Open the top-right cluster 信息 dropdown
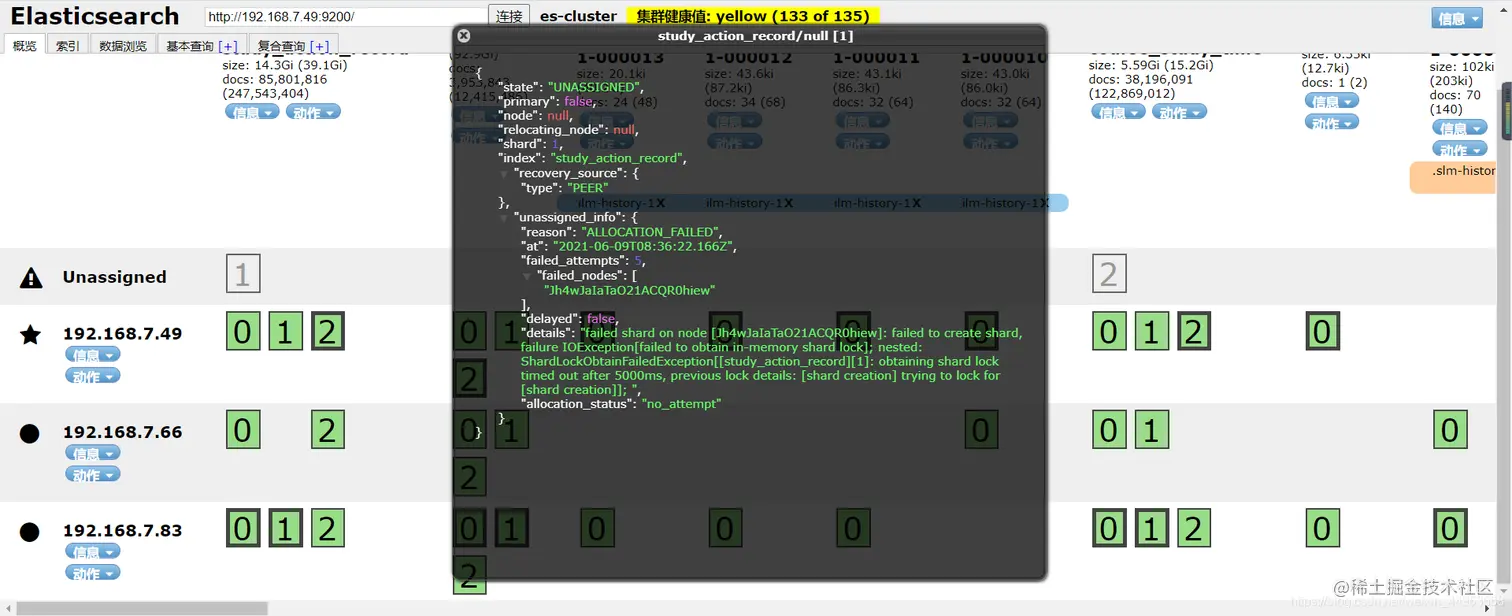This screenshot has width=1512, height=616. pyautogui.click(x=1458, y=18)
